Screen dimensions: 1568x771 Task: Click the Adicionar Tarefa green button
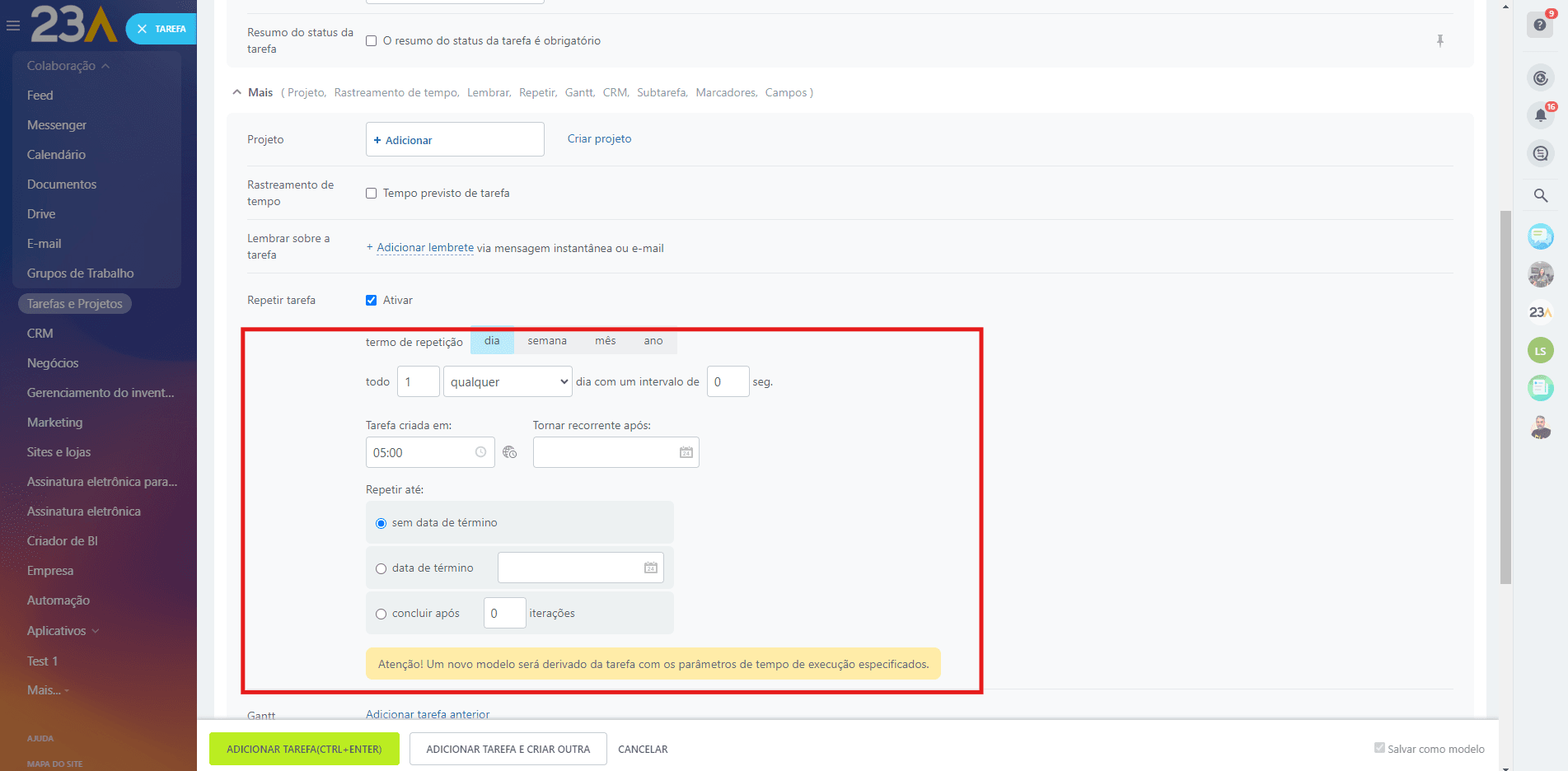(304, 749)
